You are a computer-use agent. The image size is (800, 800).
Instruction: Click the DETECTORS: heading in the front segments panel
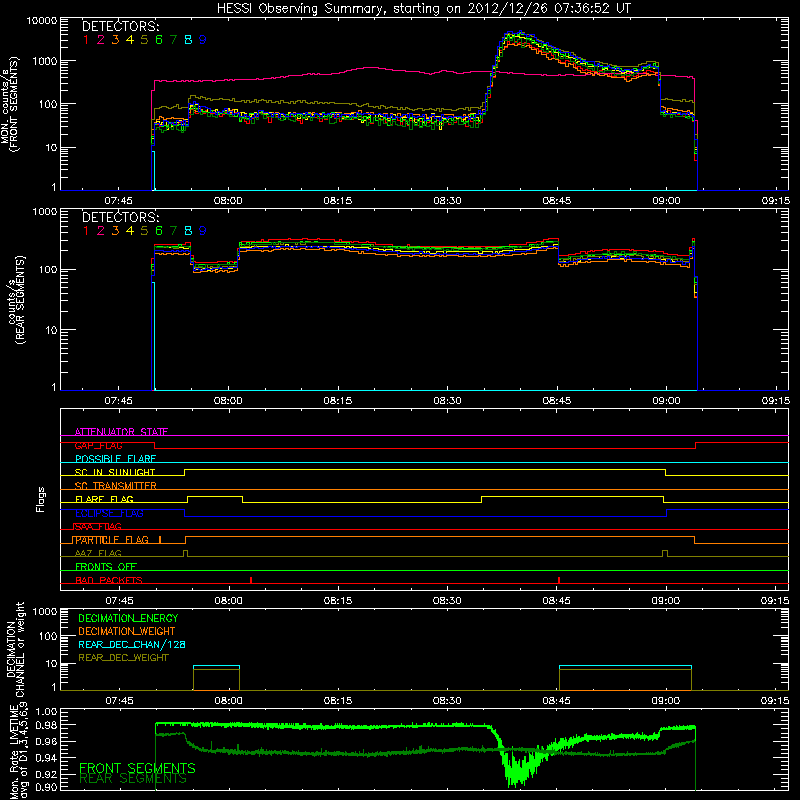click(x=121, y=26)
